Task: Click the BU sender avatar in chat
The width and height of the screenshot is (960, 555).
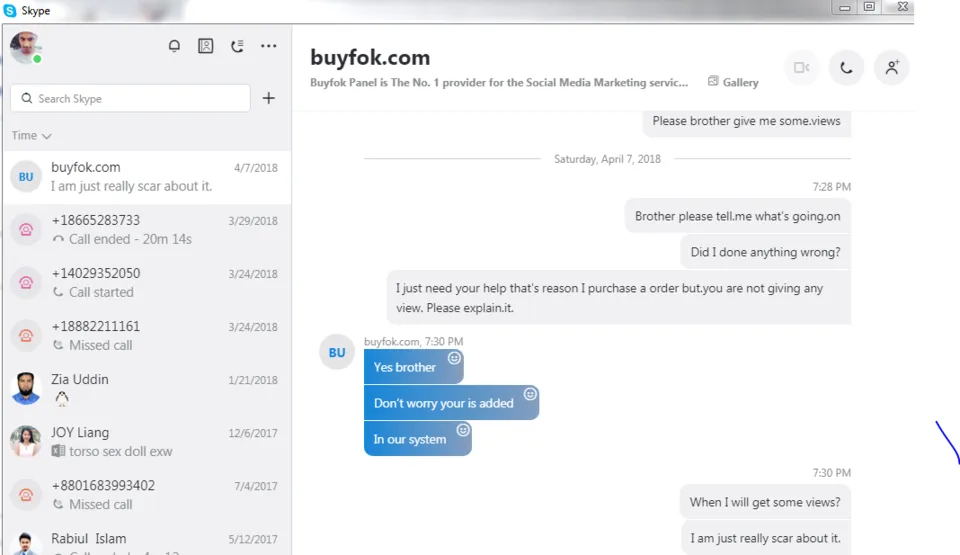Action: coord(337,352)
